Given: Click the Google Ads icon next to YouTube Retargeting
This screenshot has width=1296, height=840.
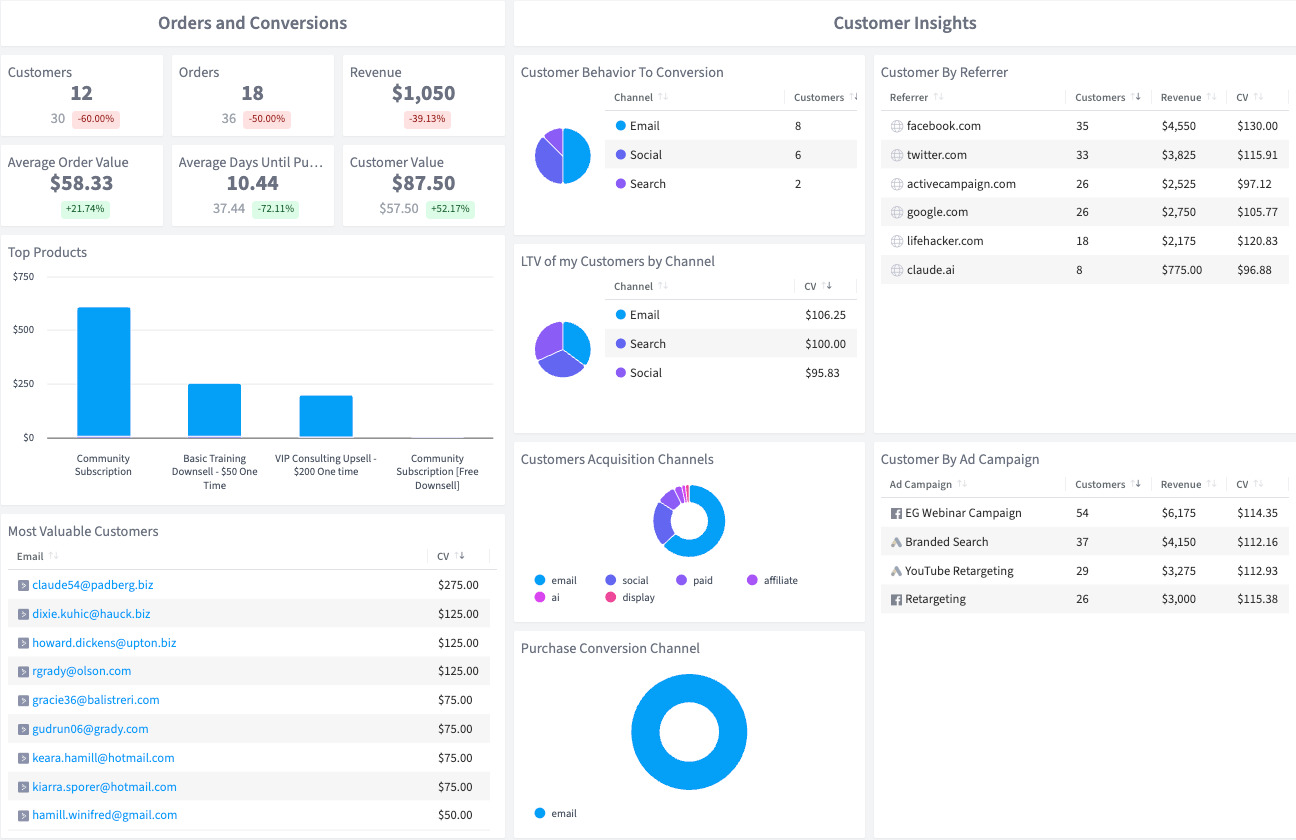Looking at the screenshot, I should point(896,571).
